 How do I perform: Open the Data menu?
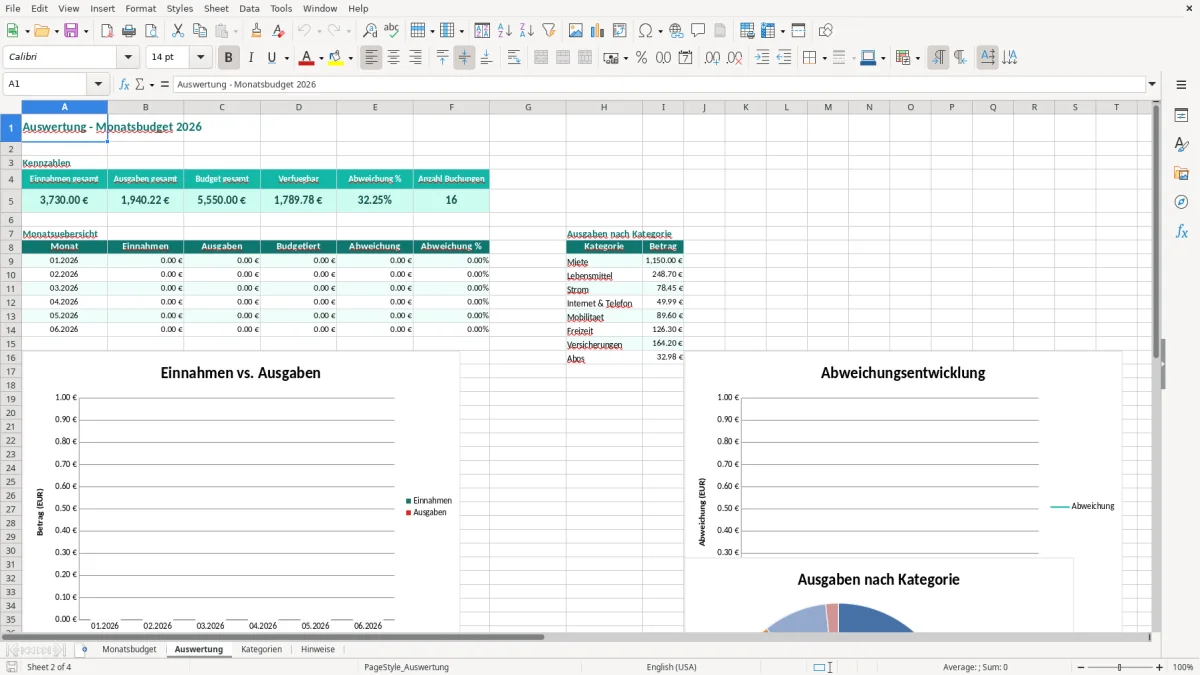tap(249, 8)
